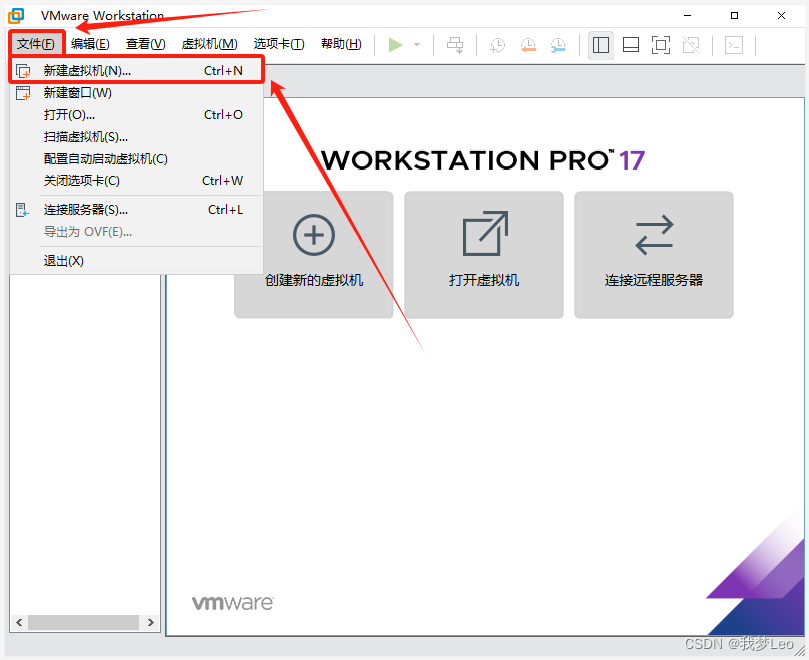Click the plus circle create VM icon

click(314, 235)
